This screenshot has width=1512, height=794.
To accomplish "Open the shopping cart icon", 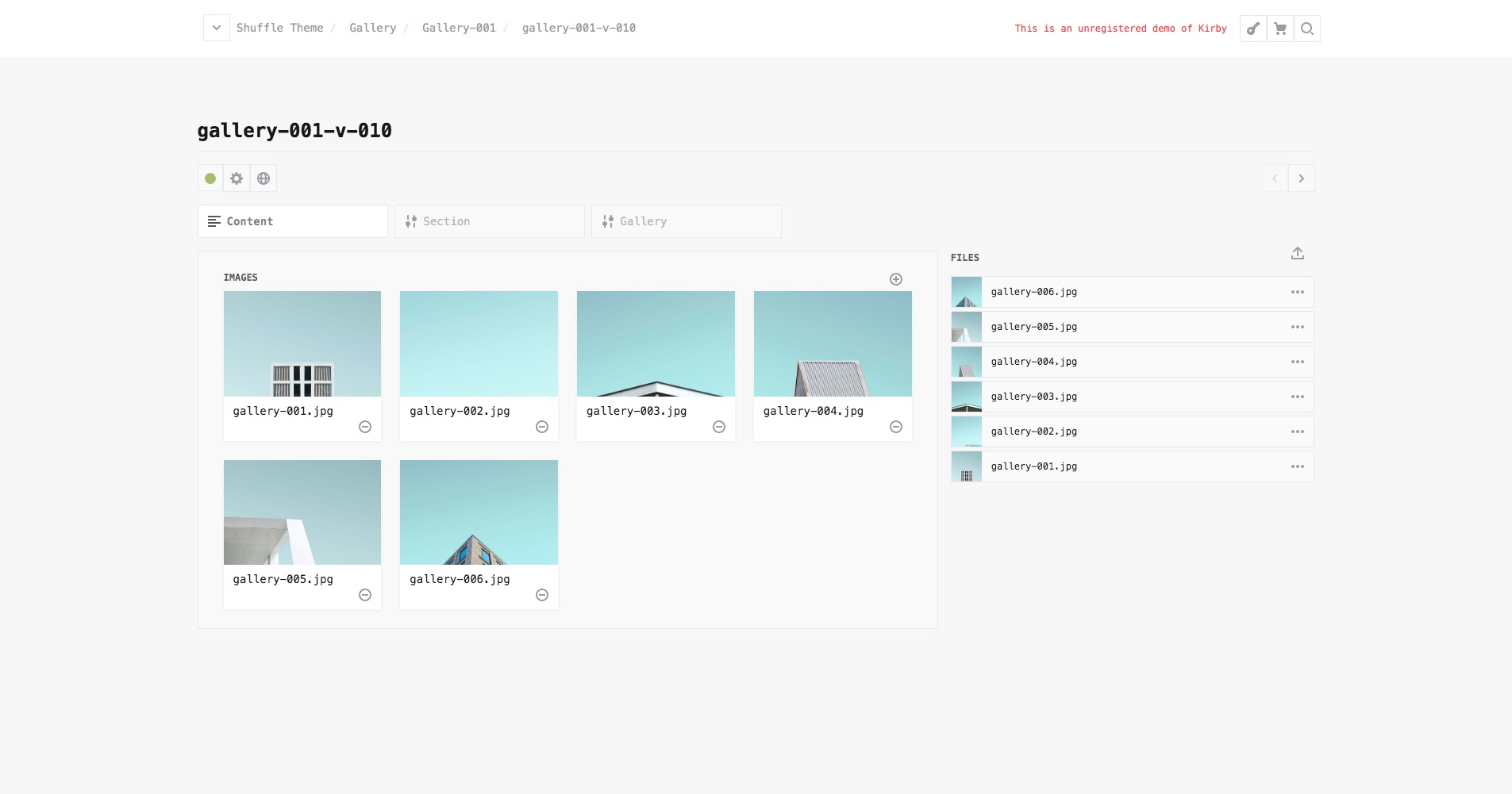I will (x=1279, y=29).
